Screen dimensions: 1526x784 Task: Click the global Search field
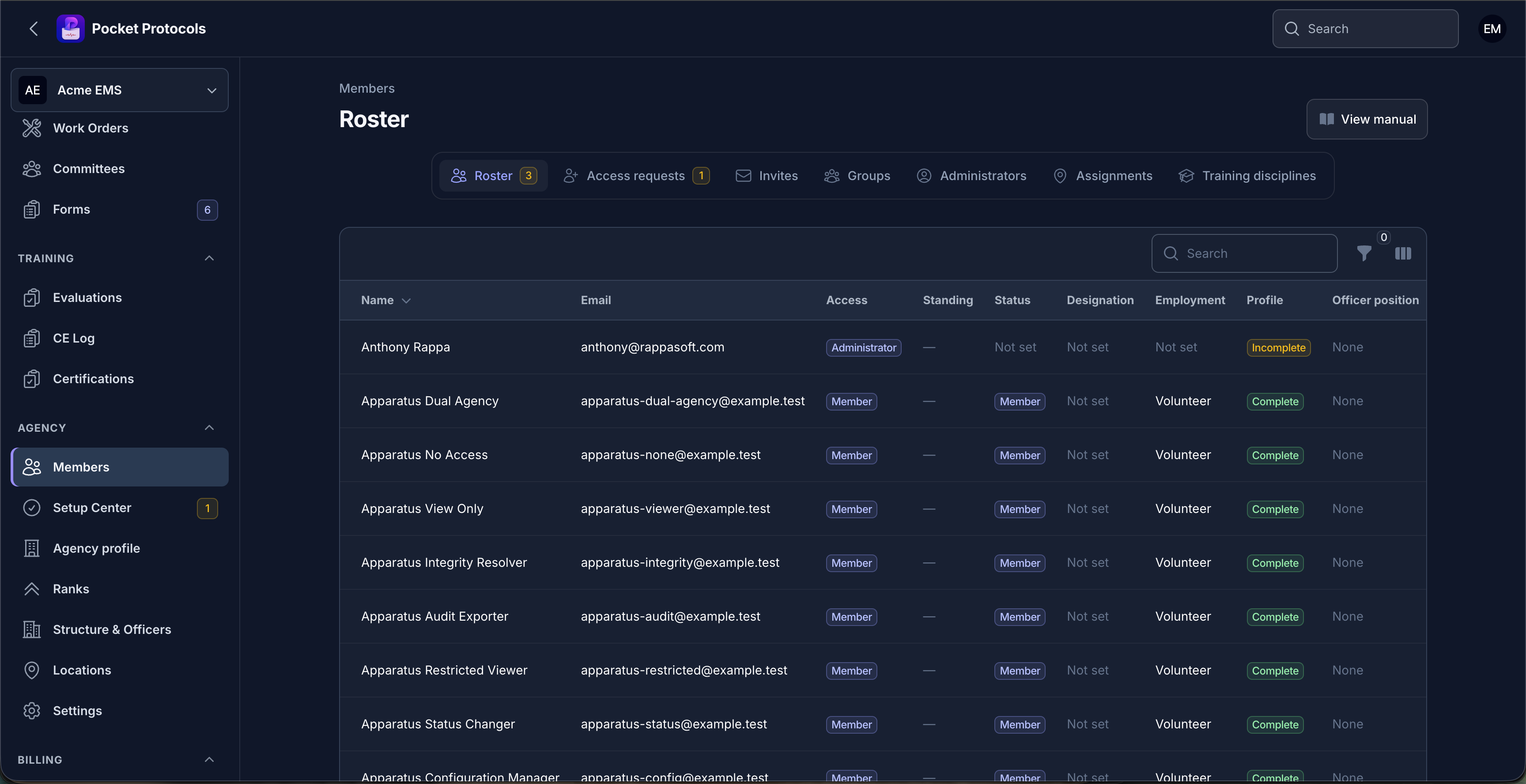(x=1365, y=28)
